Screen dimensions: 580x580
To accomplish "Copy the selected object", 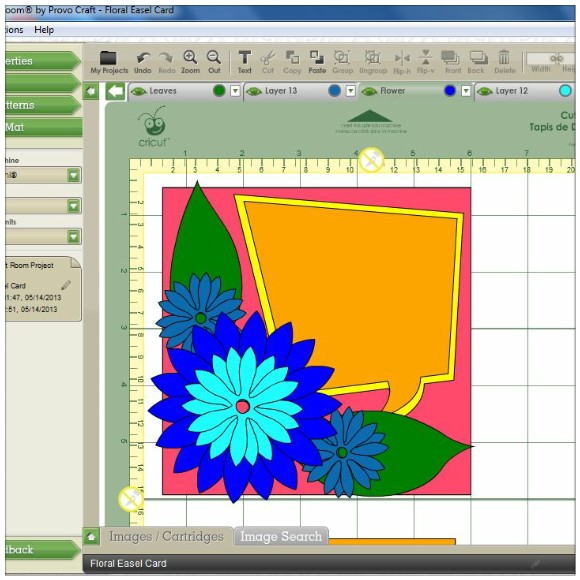I will [x=292, y=62].
